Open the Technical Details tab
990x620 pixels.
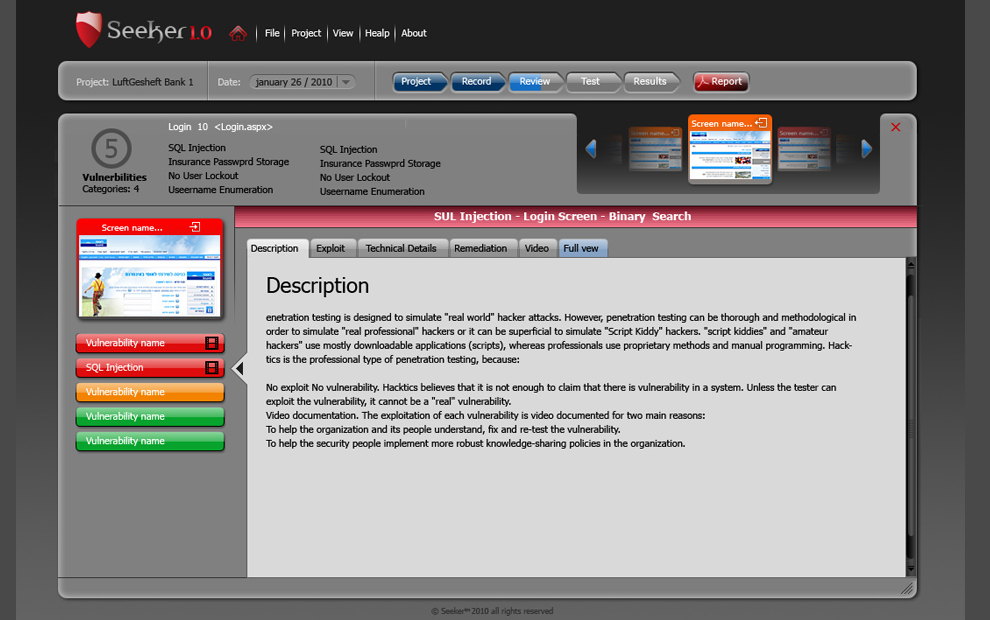coord(400,248)
